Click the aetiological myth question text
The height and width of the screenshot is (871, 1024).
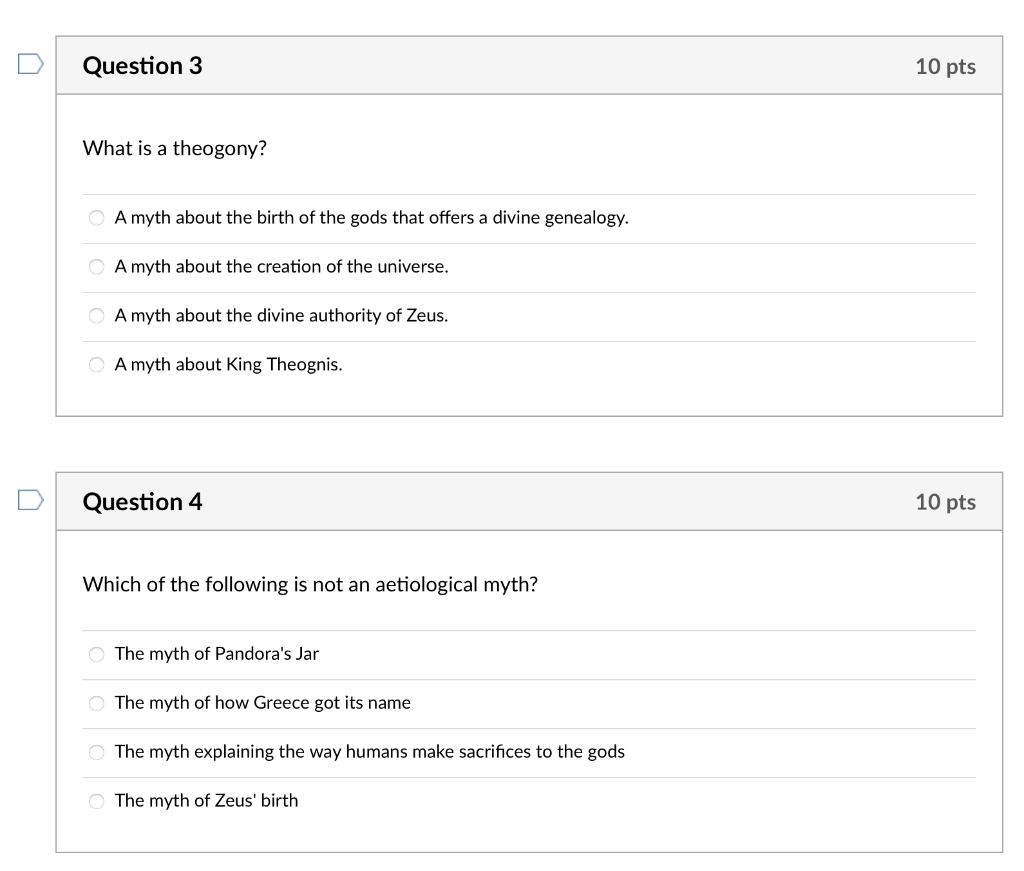(310, 584)
